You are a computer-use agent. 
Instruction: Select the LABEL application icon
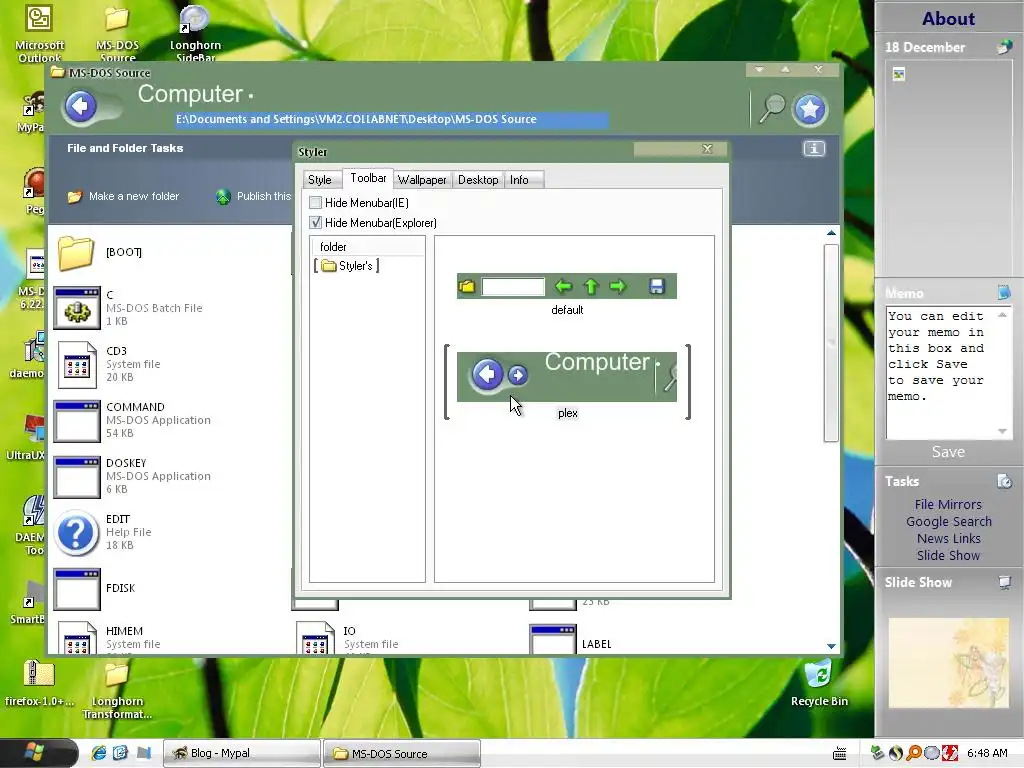(x=552, y=639)
